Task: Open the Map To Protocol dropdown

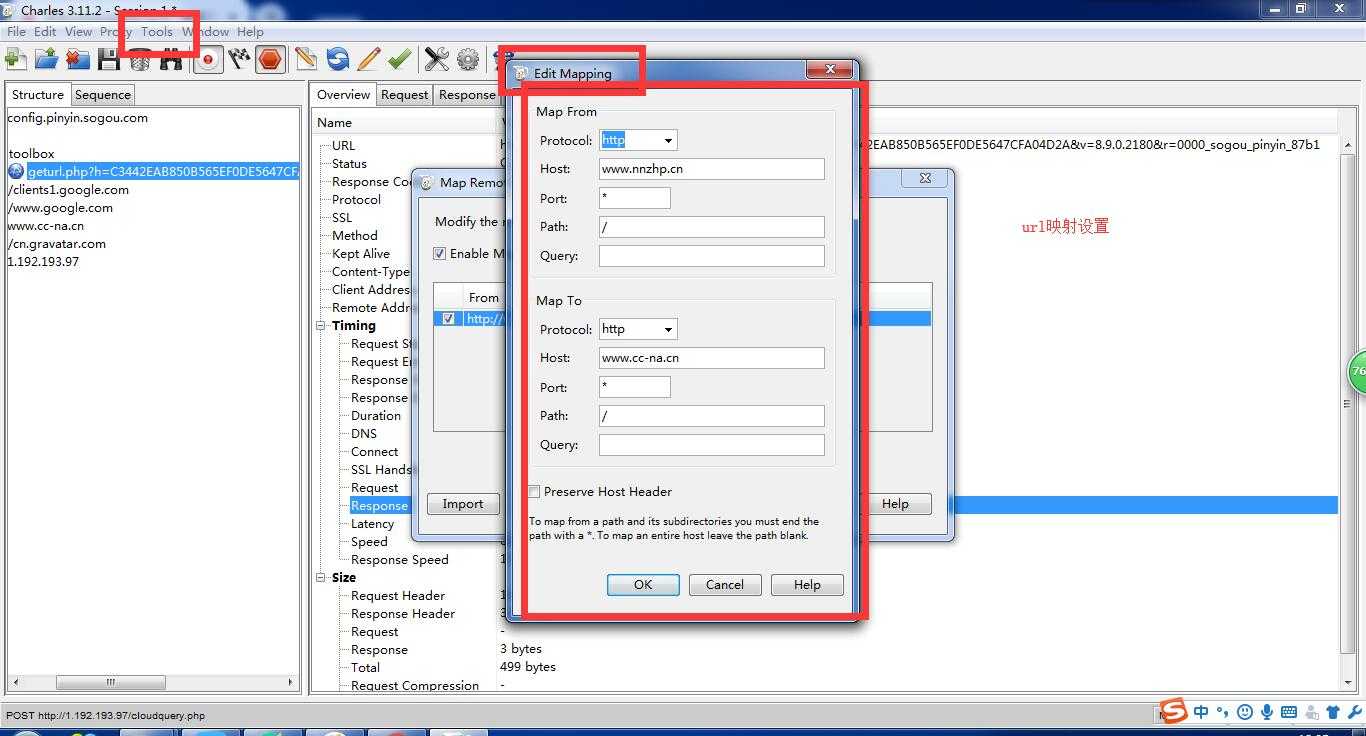Action: (x=668, y=329)
